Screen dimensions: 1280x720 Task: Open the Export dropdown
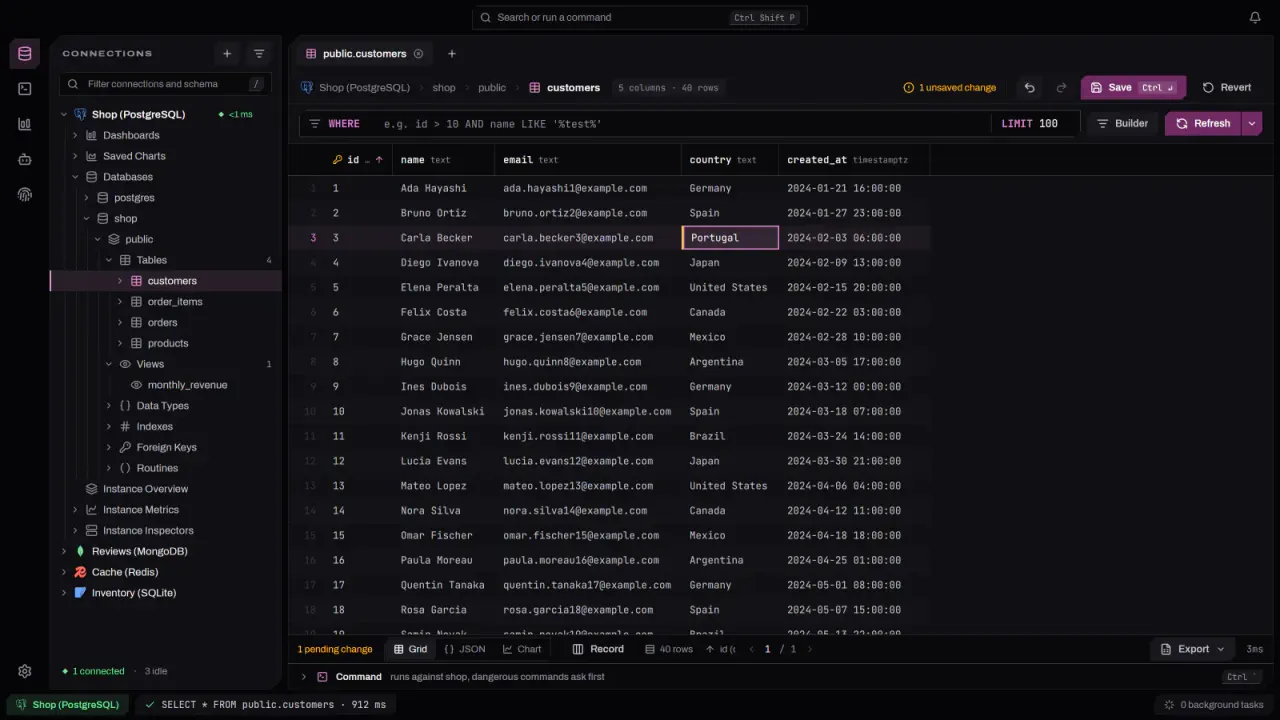(x=1193, y=649)
